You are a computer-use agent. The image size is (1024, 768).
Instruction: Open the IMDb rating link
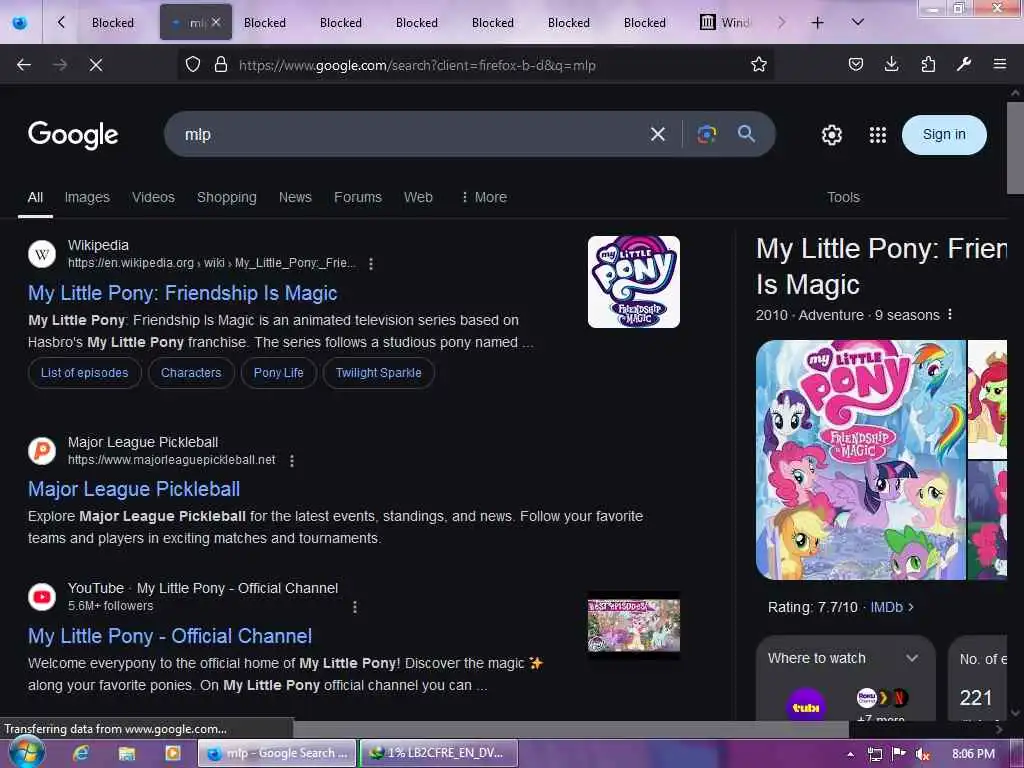(891, 607)
